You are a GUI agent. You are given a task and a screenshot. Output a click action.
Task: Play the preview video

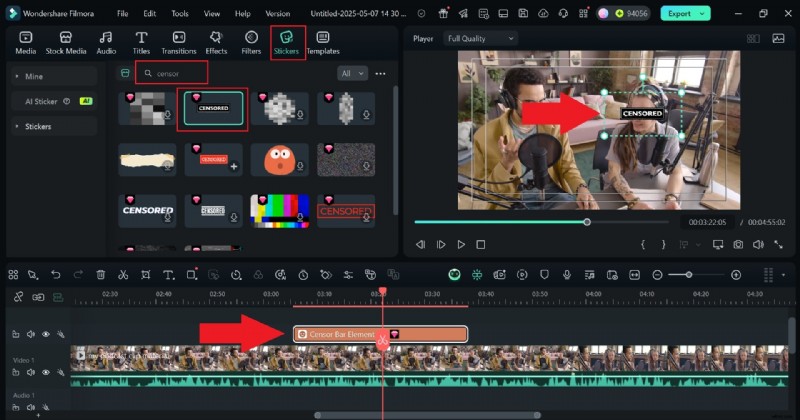click(461, 244)
